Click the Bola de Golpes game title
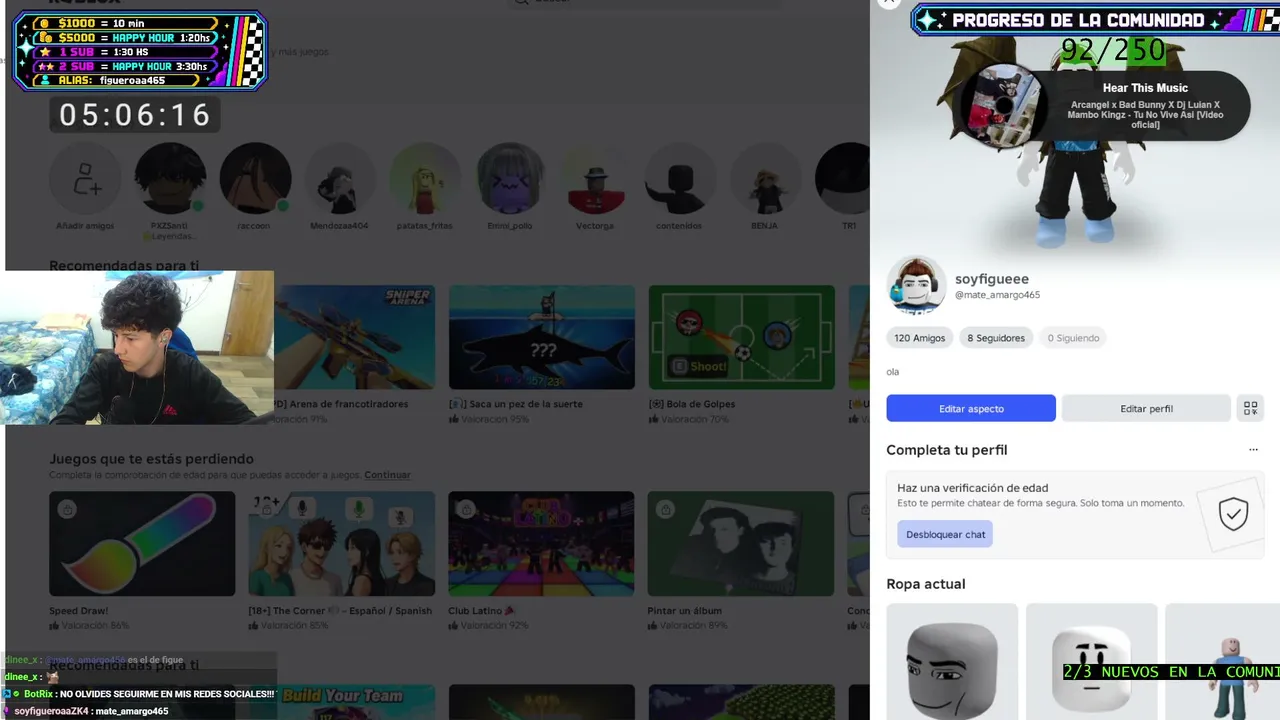 692,404
